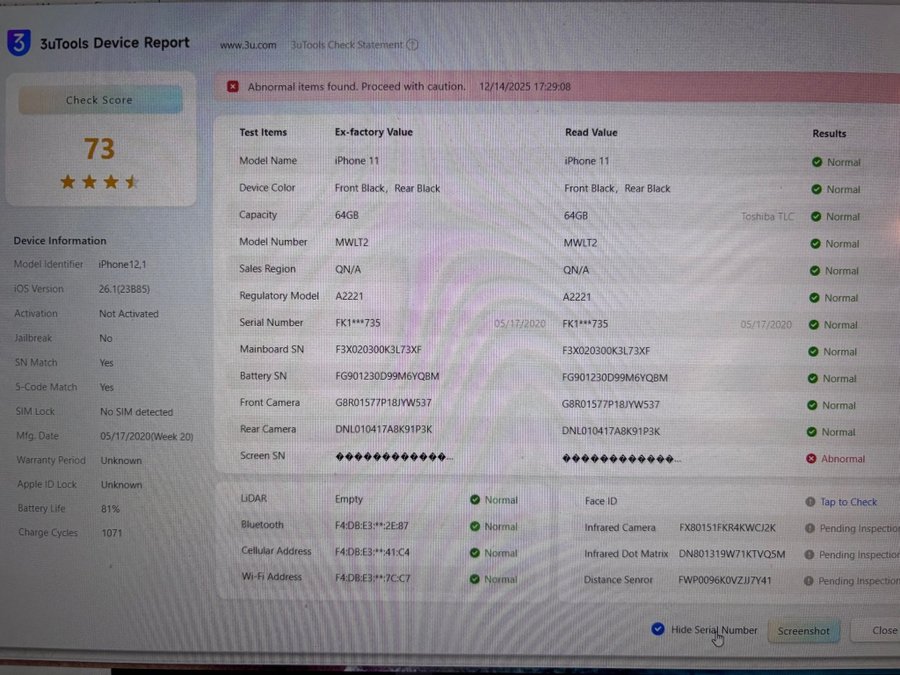
Task: Click the help icon beside Check Statement
Action: coord(412,45)
